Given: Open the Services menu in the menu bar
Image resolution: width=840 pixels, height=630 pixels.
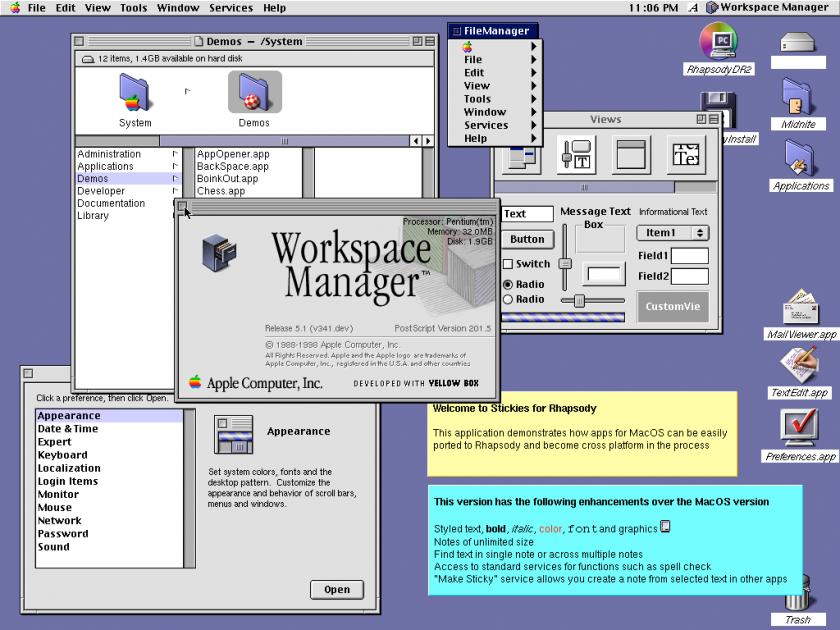Looking at the screenshot, I should click(x=231, y=8).
